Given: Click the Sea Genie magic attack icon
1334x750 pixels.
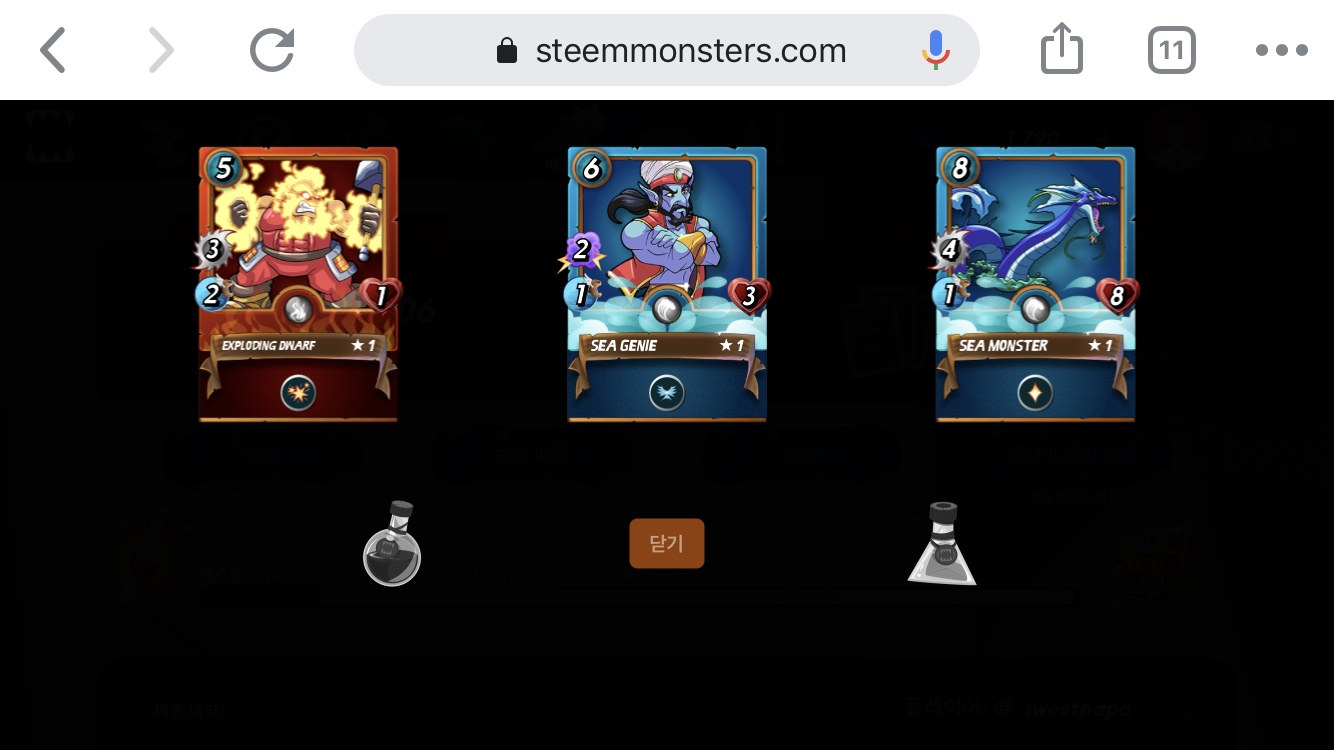Looking at the screenshot, I should pos(581,250).
